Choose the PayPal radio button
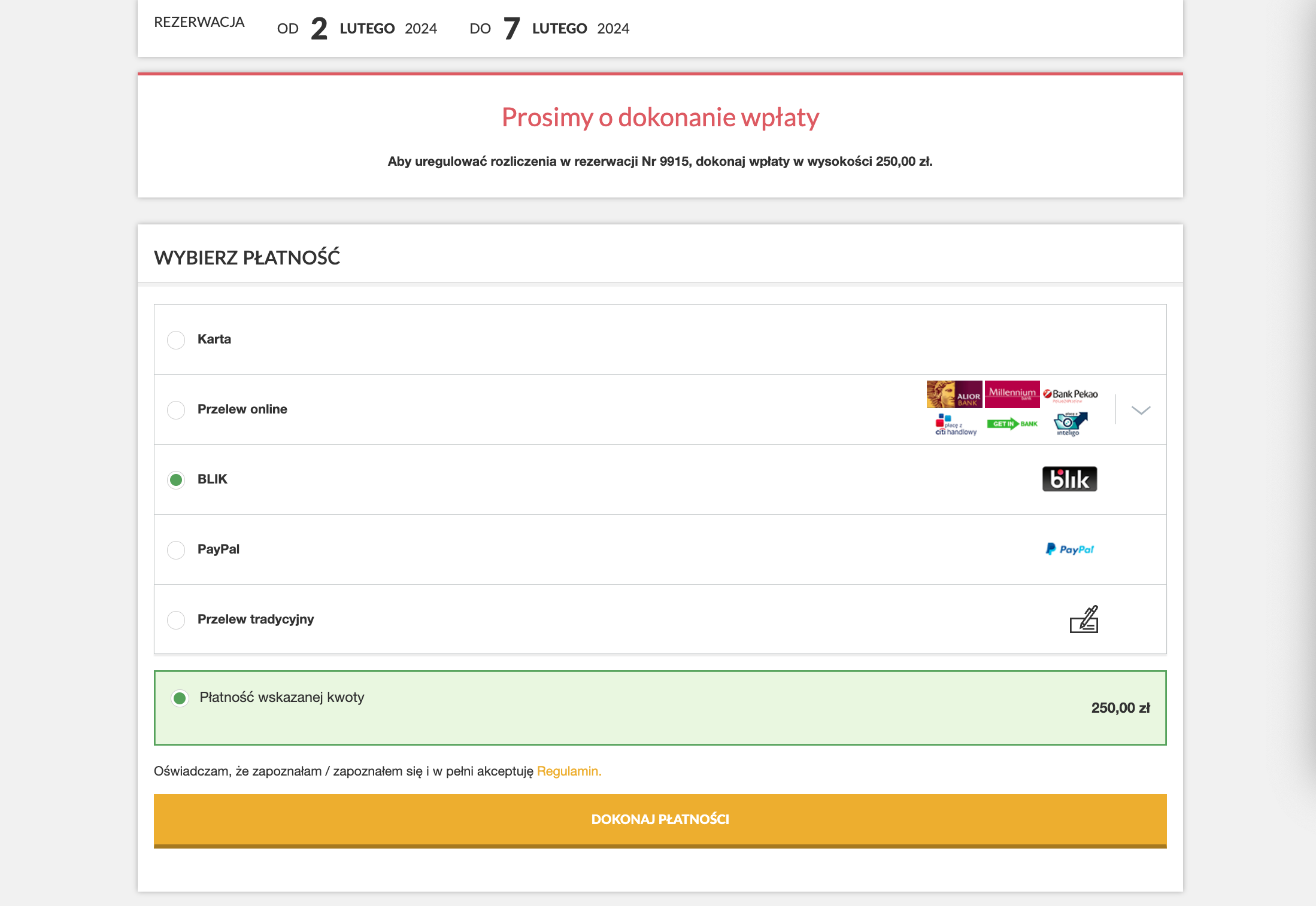Viewport: 1316px width, 906px height. coord(176,550)
